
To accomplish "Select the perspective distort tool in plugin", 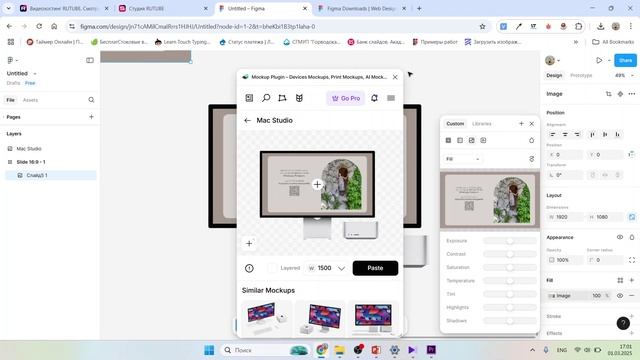I will coord(282,98).
